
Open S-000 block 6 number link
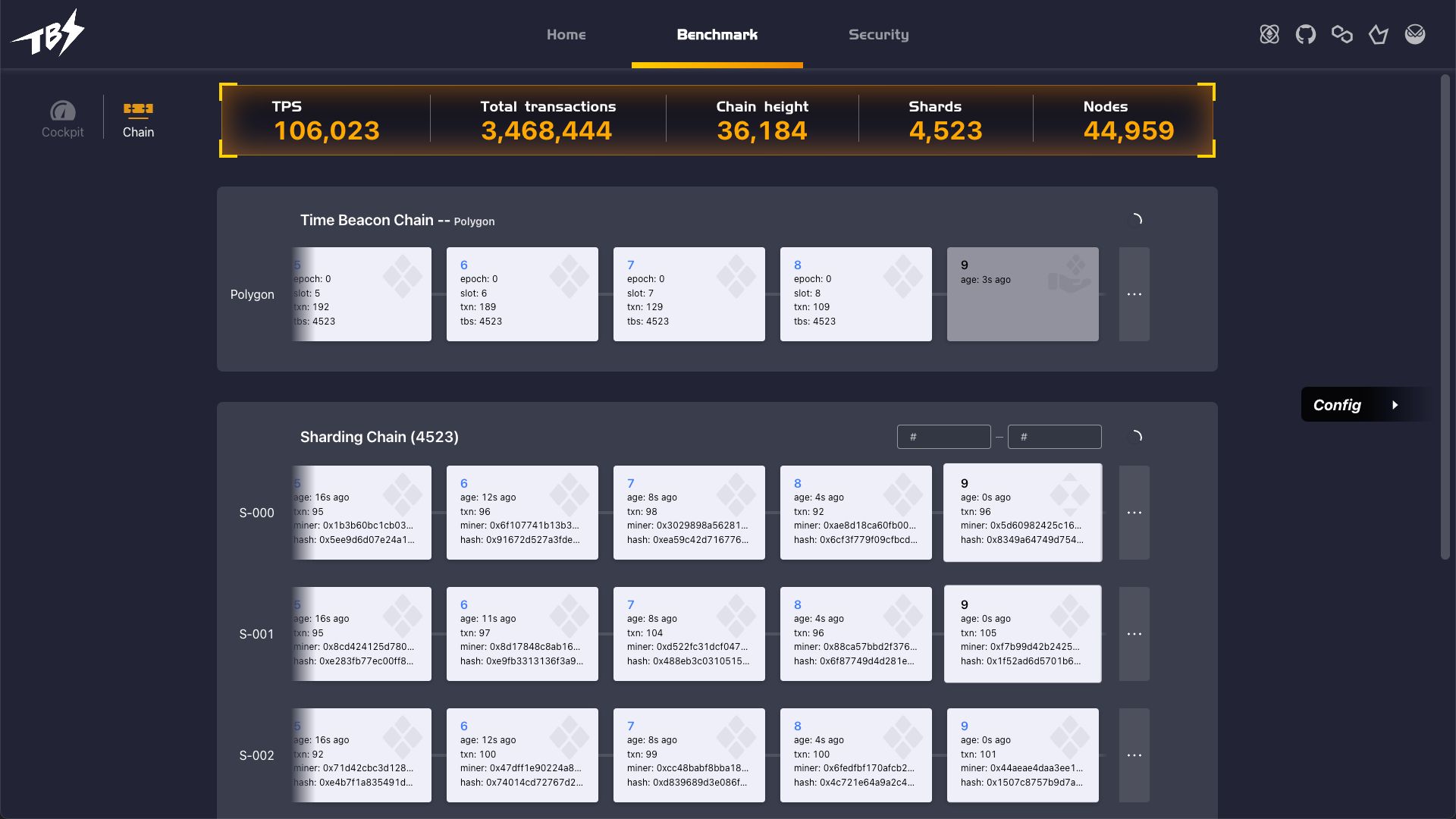(464, 483)
